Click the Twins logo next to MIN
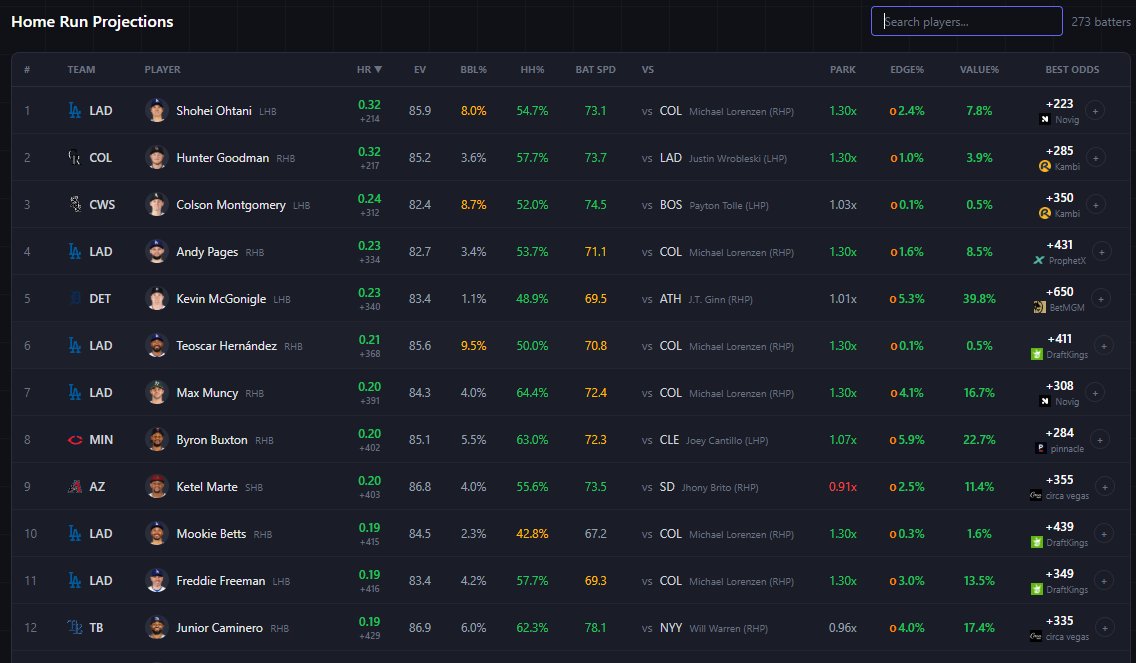Image resolution: width=1136 pixels, height=663 pixels. pos(75,440)
